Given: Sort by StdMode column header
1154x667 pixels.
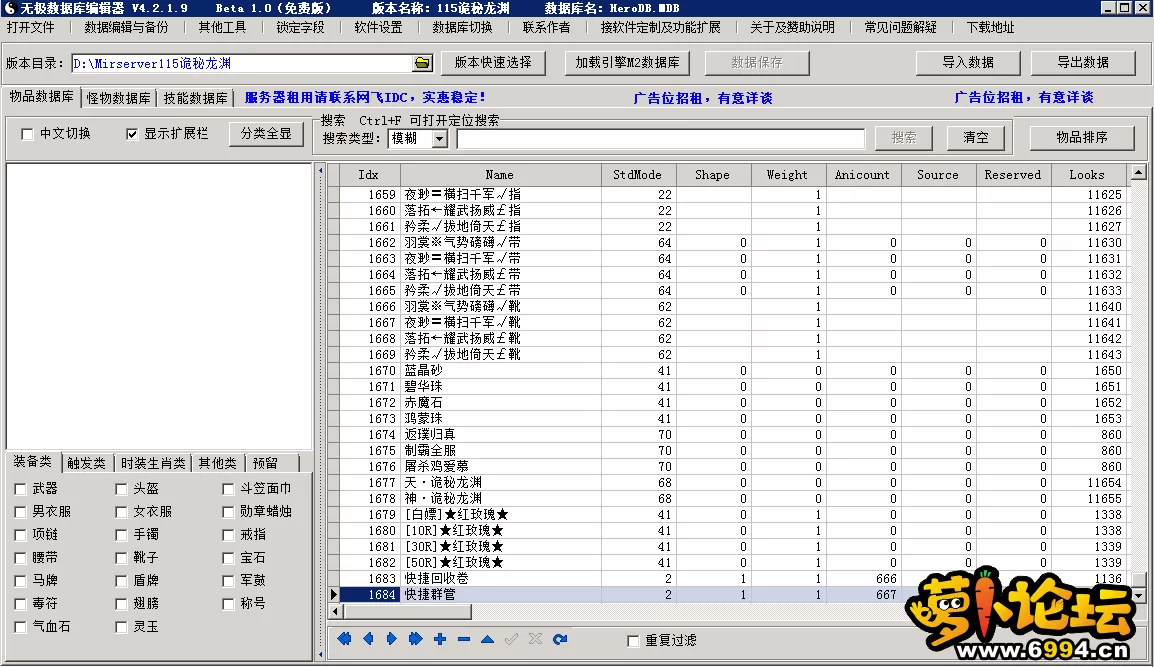Looking at the screenshot, I should click(x=637, y=175).
